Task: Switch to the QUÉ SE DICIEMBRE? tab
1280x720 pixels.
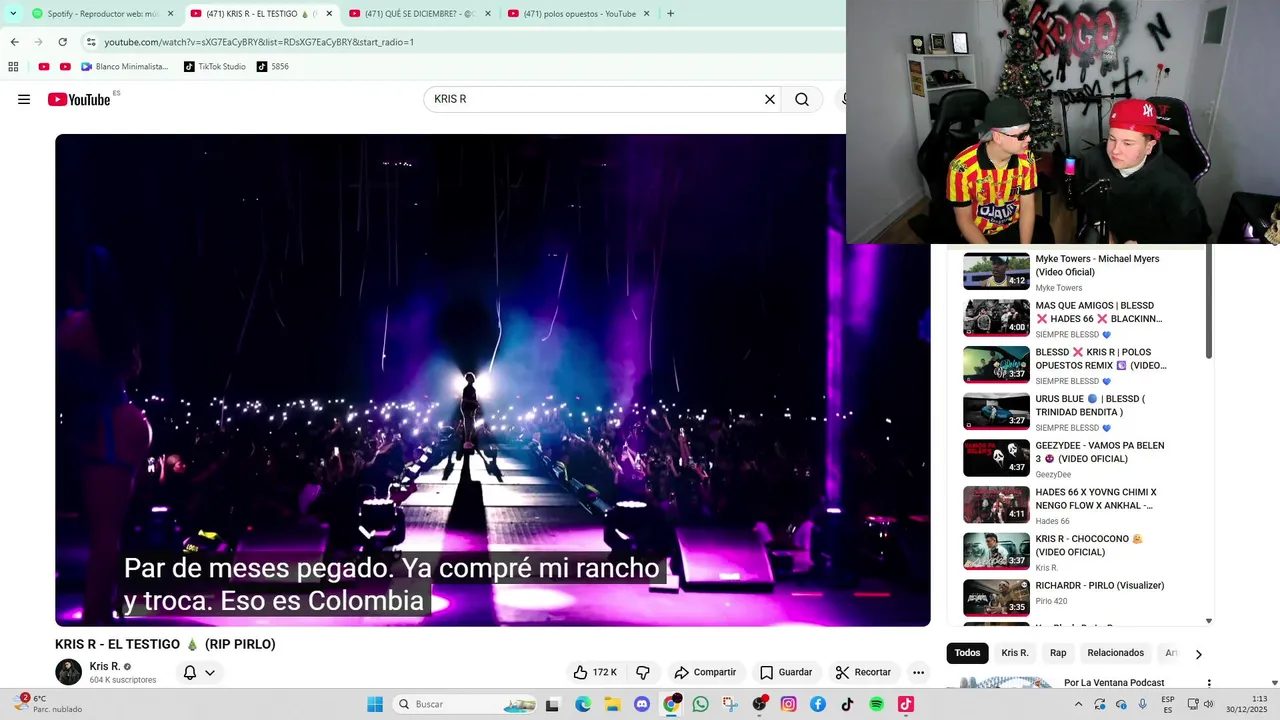Action: tap(420, 14)
